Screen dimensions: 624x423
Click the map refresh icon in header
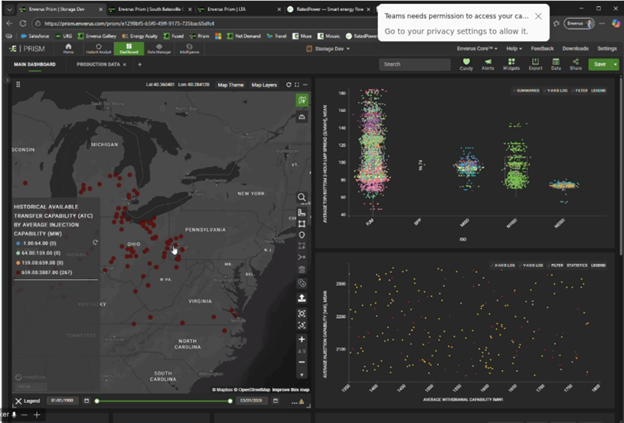(289, 85)
